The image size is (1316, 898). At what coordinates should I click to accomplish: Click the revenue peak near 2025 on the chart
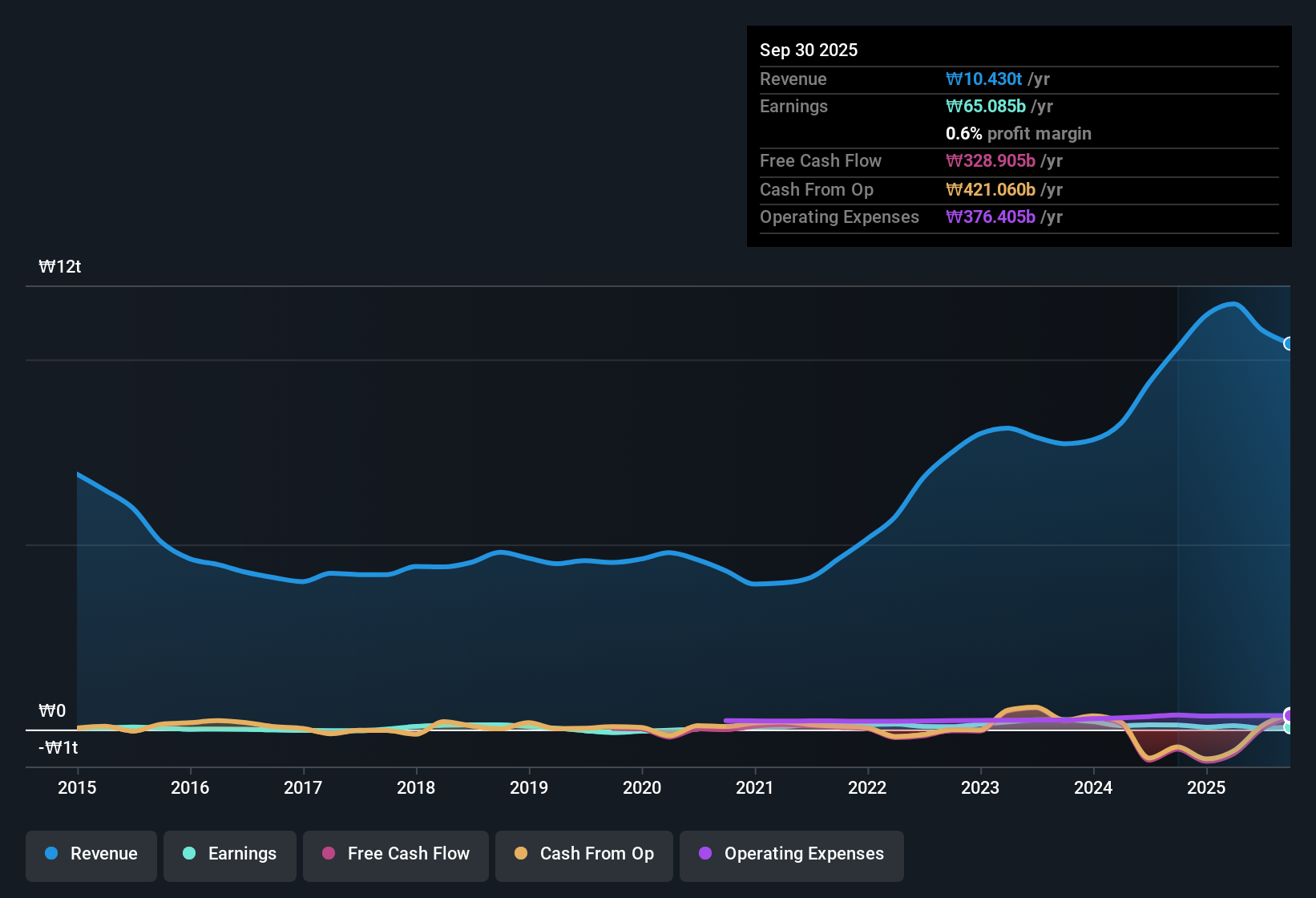coord(1232,305)
